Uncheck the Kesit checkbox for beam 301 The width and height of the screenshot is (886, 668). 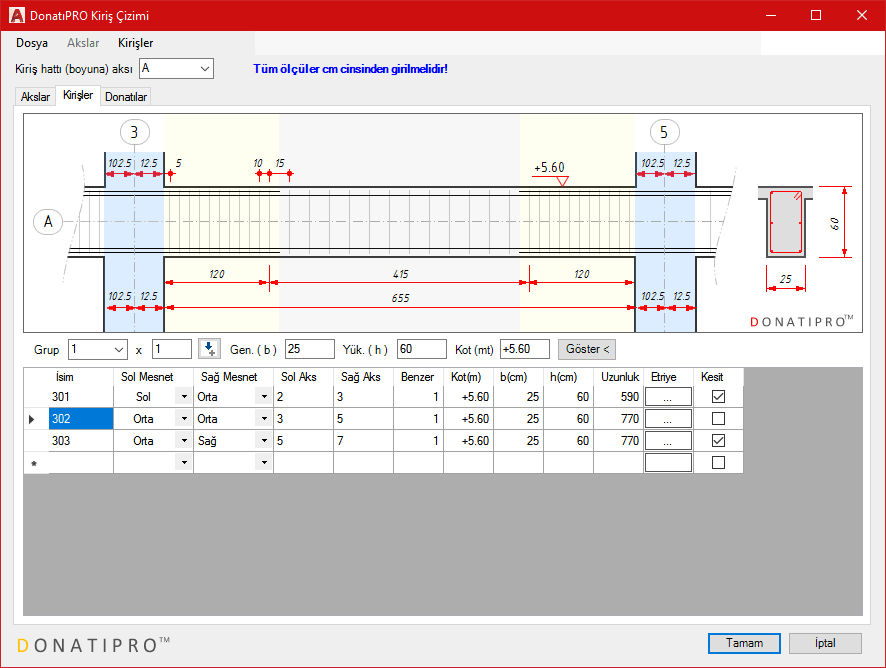coord(718,397)
